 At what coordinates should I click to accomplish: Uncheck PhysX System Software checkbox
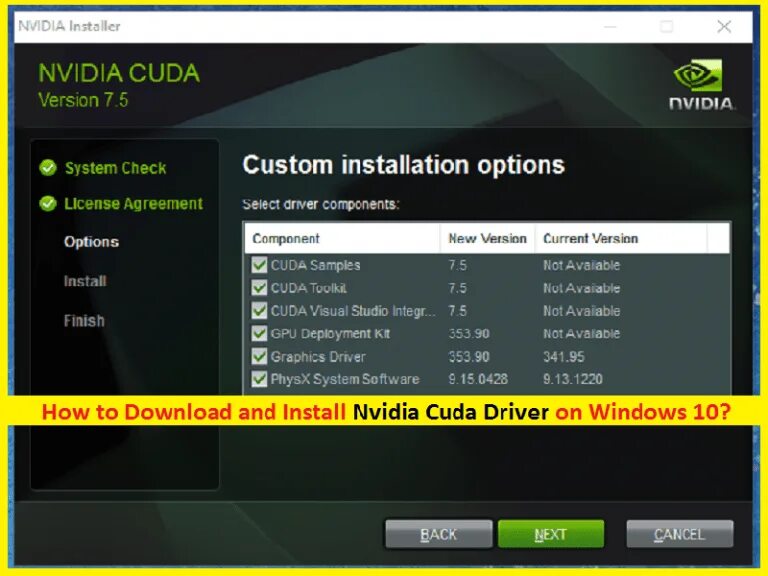pos(259,379)
